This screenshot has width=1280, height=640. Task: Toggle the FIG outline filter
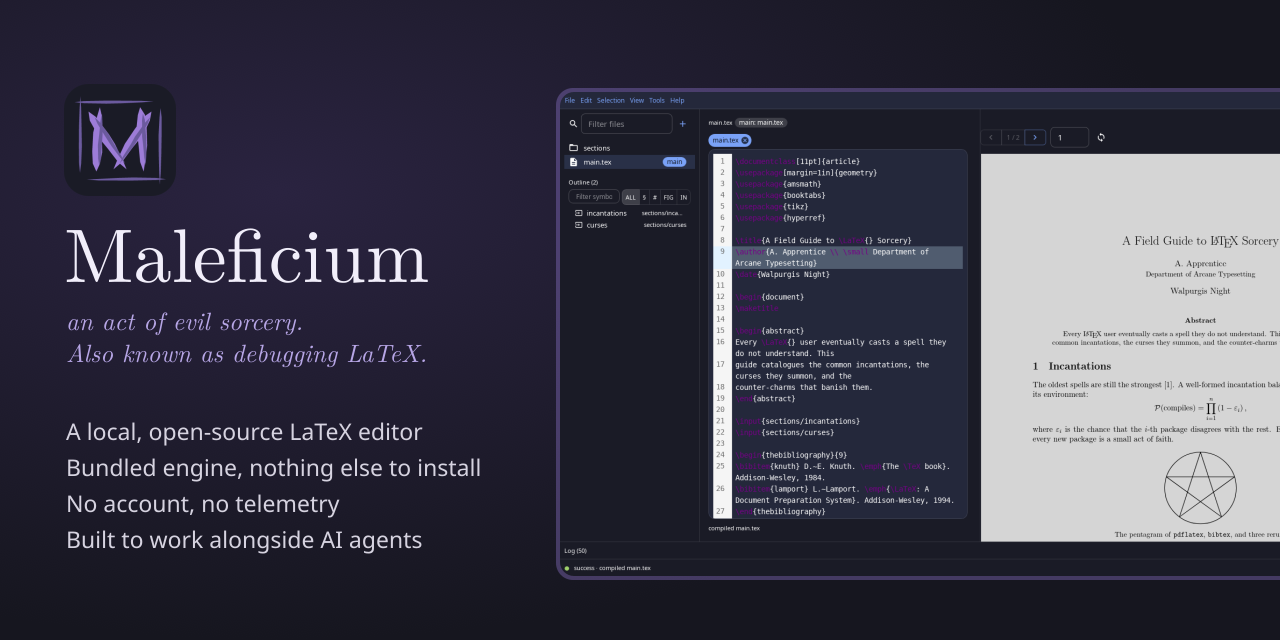coord(668,197)
